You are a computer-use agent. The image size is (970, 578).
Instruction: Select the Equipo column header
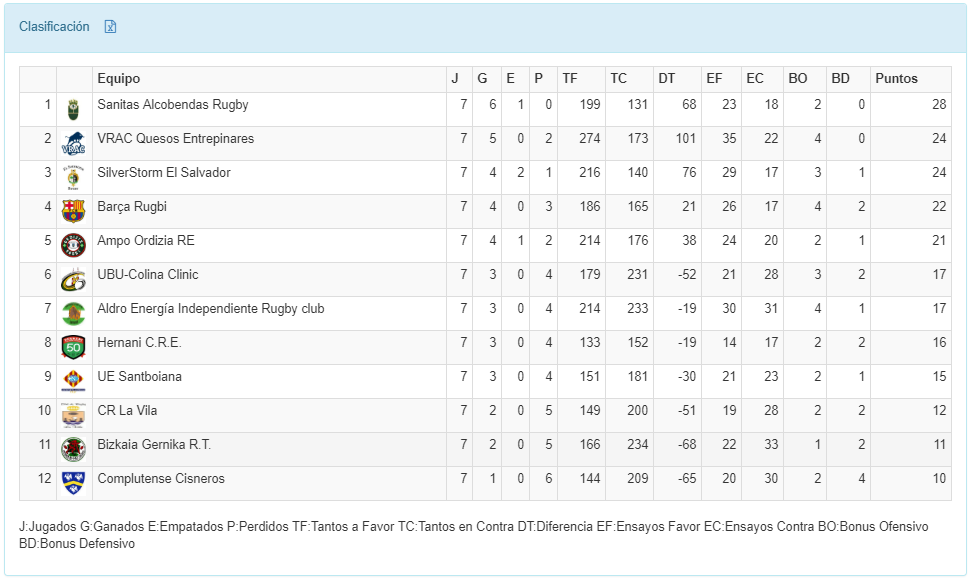pos(119,79)
